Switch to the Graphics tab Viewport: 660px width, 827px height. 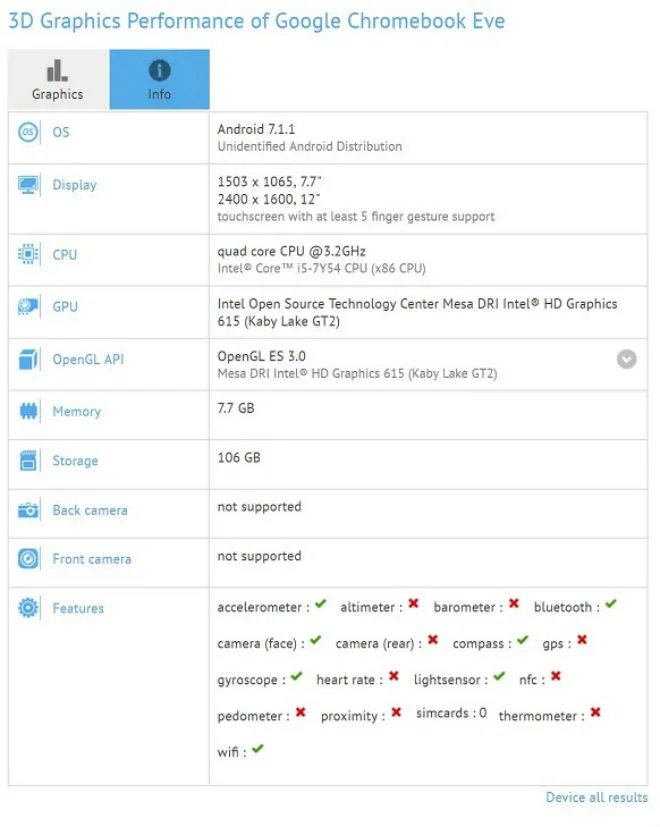(56, 79)
